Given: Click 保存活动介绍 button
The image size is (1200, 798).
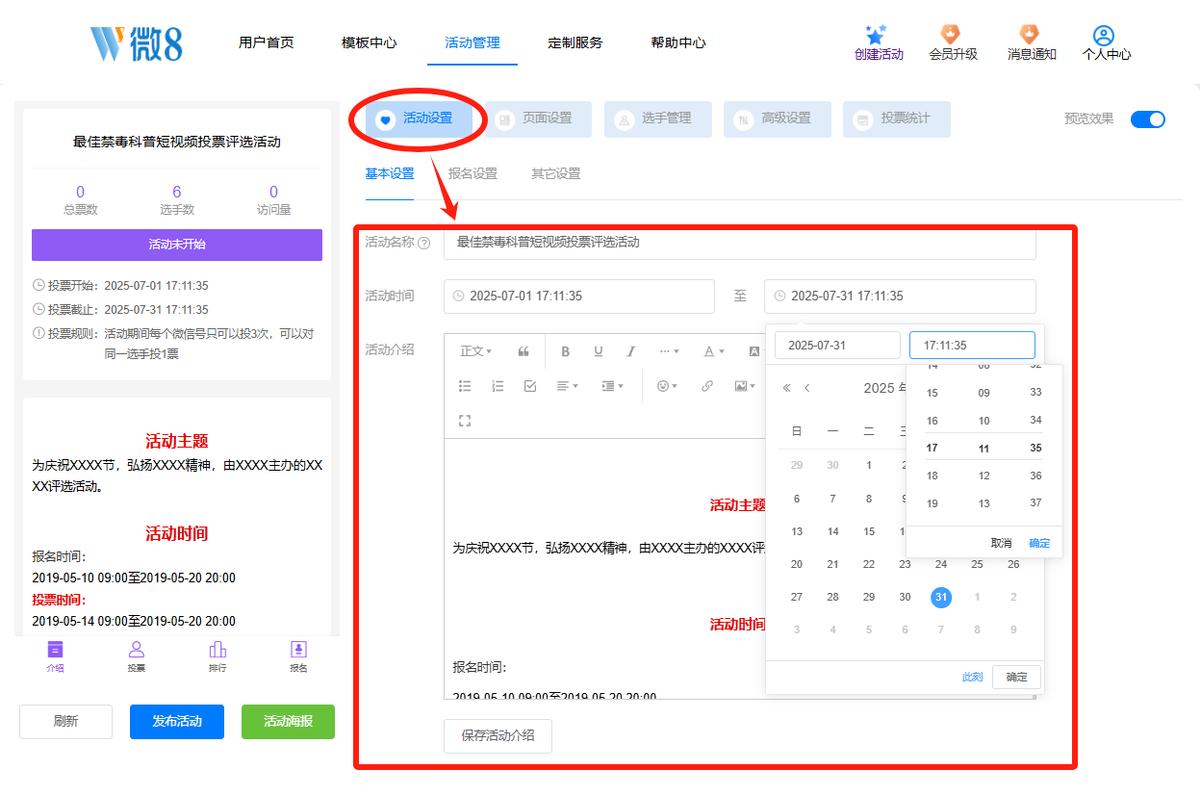Looking at the screenshot, I should tap(498, 736).
